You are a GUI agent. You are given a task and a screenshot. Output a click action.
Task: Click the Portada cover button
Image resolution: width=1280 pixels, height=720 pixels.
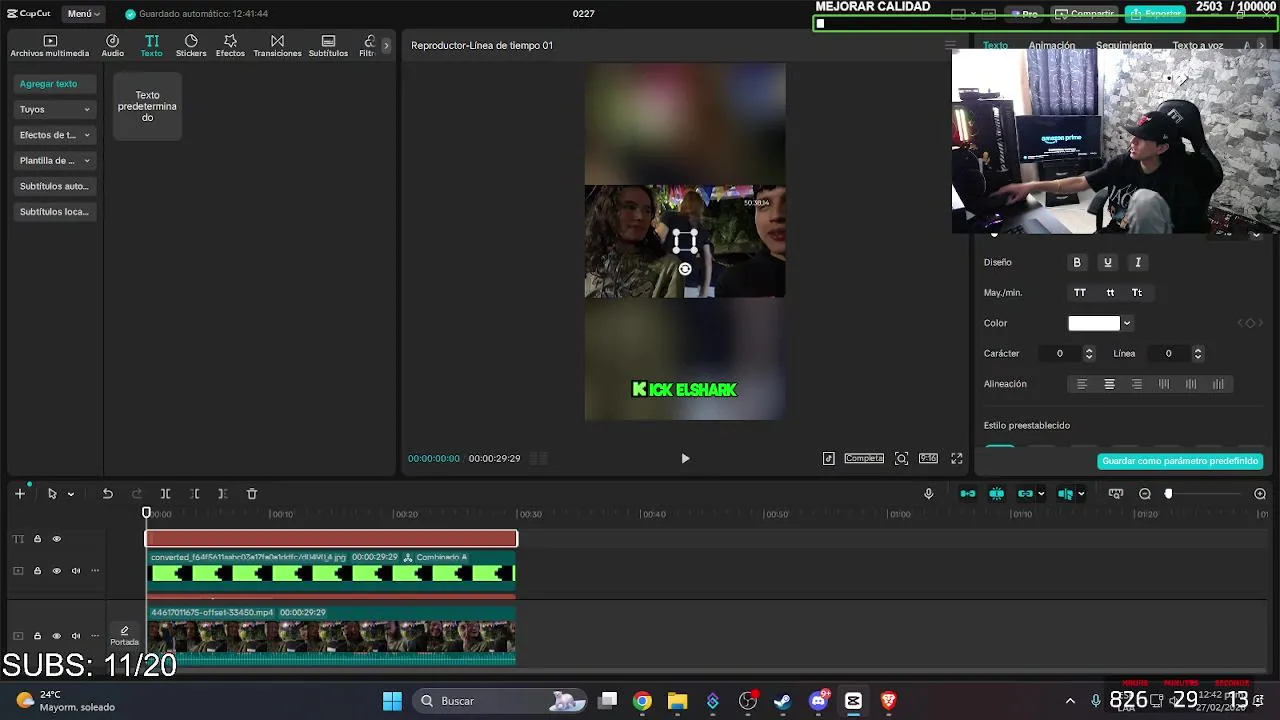point(124,636)
